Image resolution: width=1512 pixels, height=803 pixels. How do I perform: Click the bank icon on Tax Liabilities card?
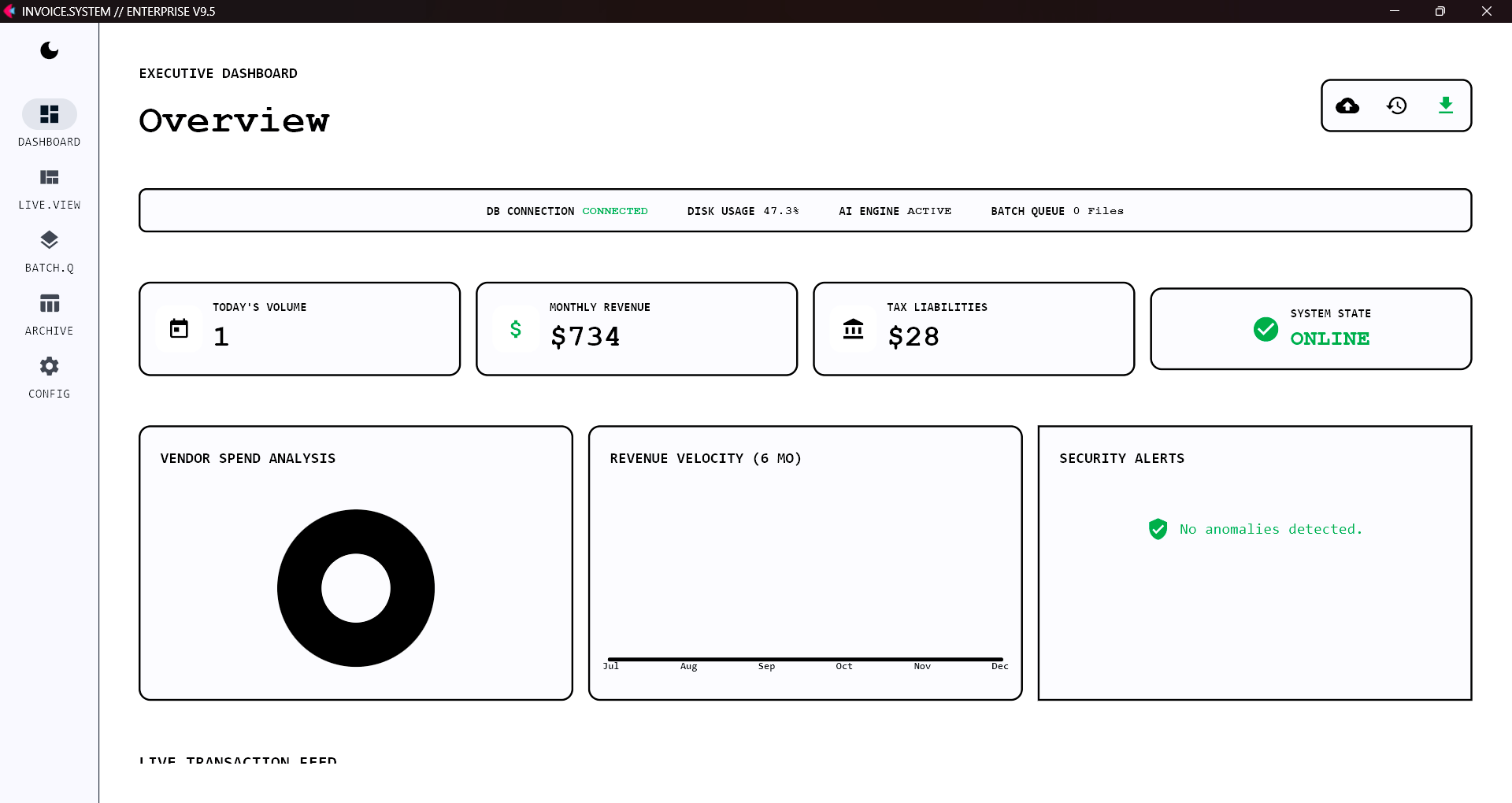pos(853,328)
